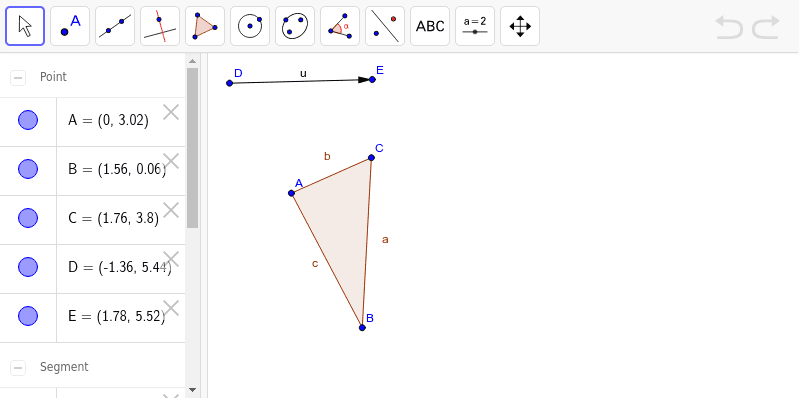
Task: Select the Angle tool
Action: 340,26
